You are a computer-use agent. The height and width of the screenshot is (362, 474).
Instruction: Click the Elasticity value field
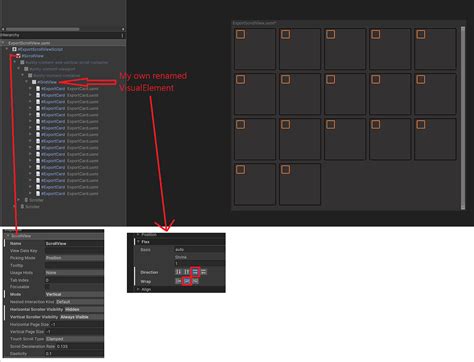click(74, 353)
